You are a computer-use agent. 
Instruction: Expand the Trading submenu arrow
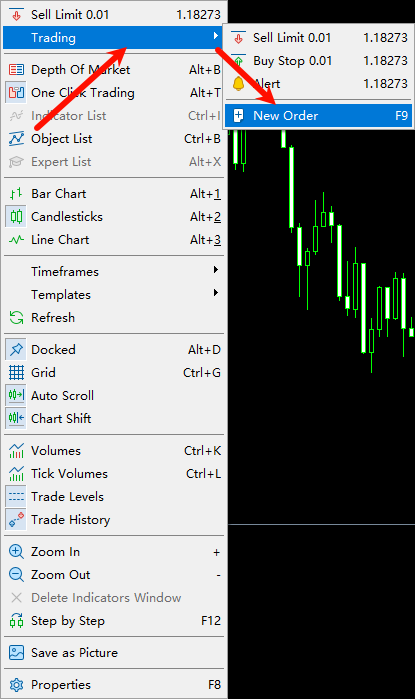(x=216, y=36)
